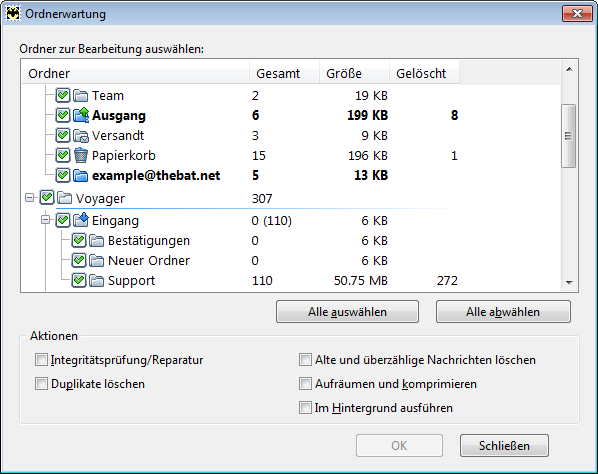The width and height of the screenshot is (598, 474).
Task: Click the Support folder icon
Action: pyautogui.click(x=96, y=281)
